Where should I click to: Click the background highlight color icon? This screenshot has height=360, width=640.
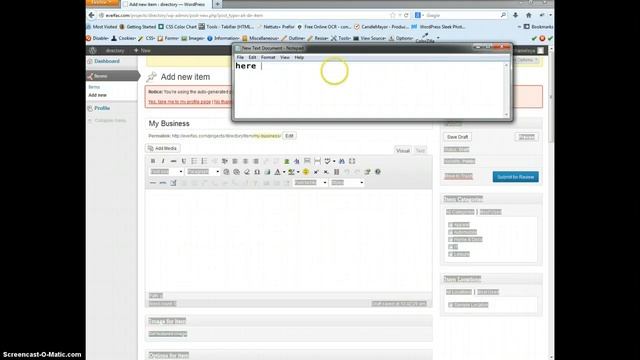tap(291, 172)
